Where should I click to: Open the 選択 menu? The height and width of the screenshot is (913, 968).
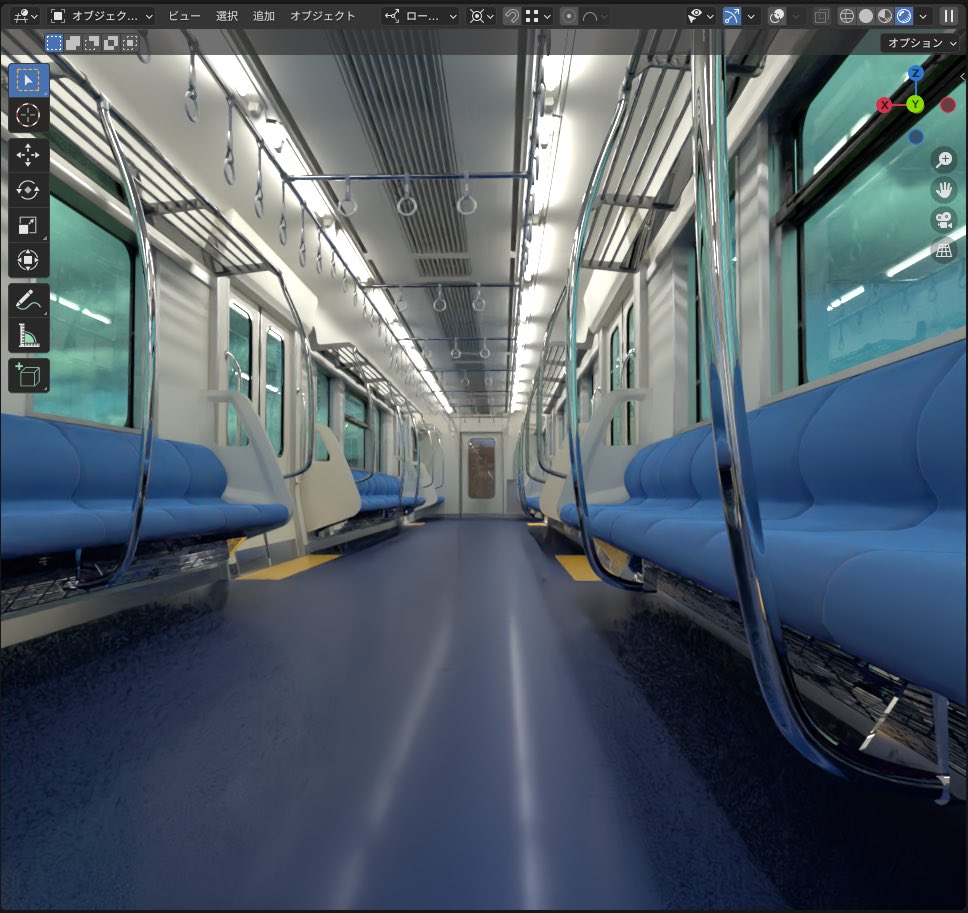(x=227, y=16)
